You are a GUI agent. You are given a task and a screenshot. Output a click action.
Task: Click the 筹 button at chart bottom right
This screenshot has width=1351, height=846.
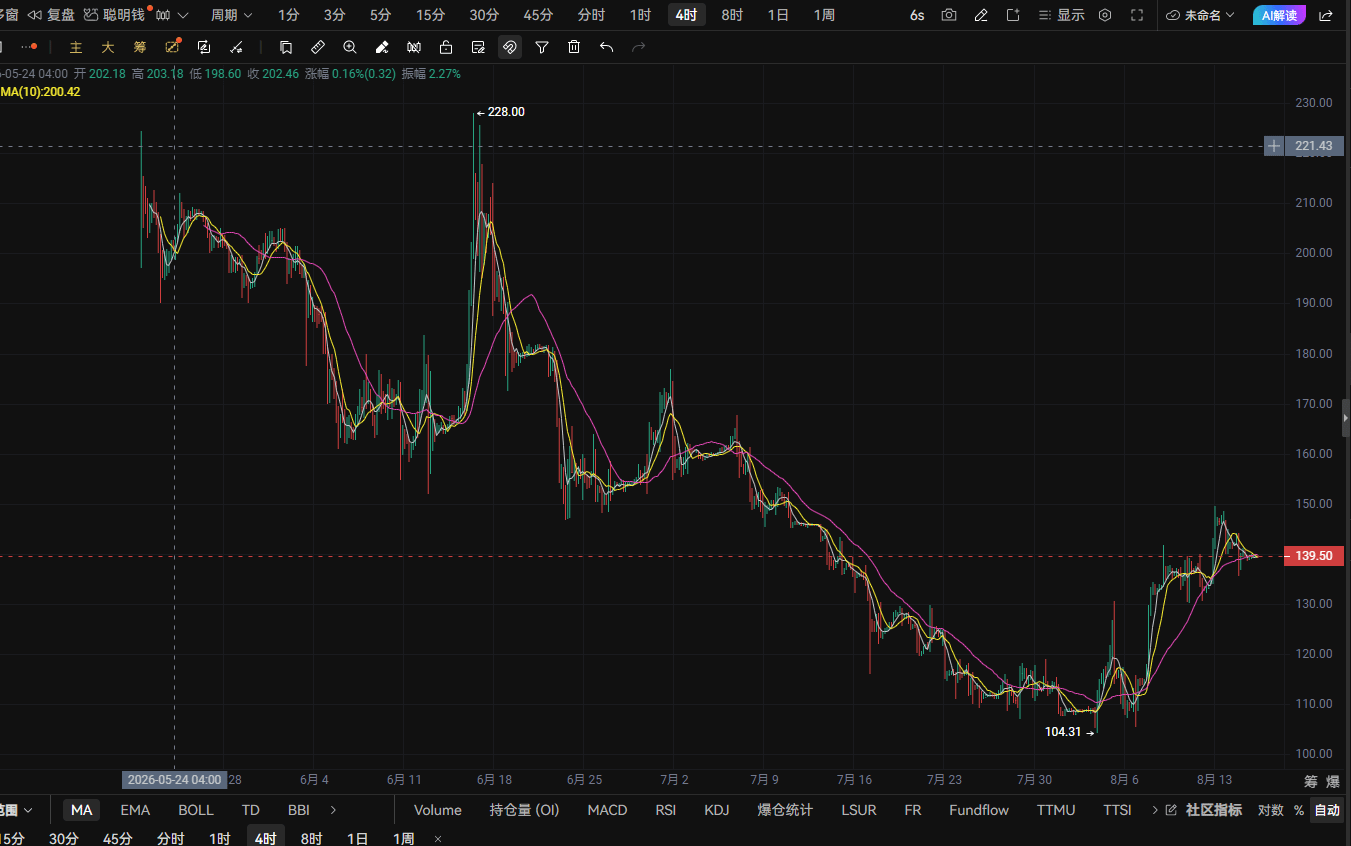[x=1310, y=781]
